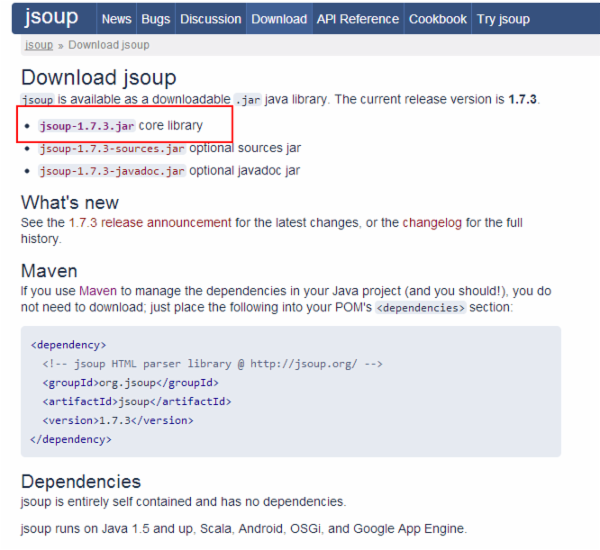Click the jsoup breadcrumb link
The image size is (600, 550).
coord(39,45)
